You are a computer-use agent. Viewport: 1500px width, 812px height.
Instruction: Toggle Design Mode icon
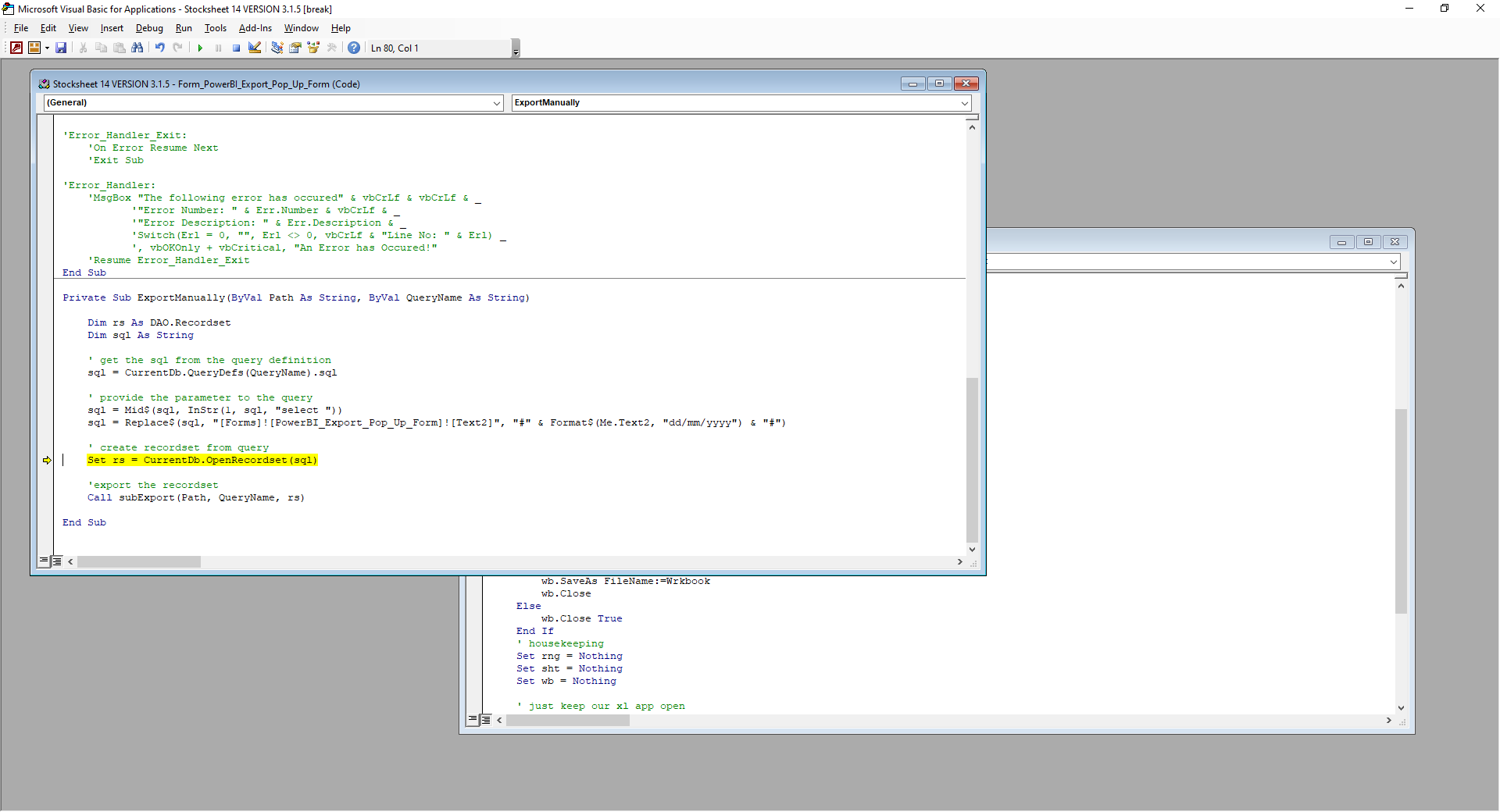click(x=254, y=48)
